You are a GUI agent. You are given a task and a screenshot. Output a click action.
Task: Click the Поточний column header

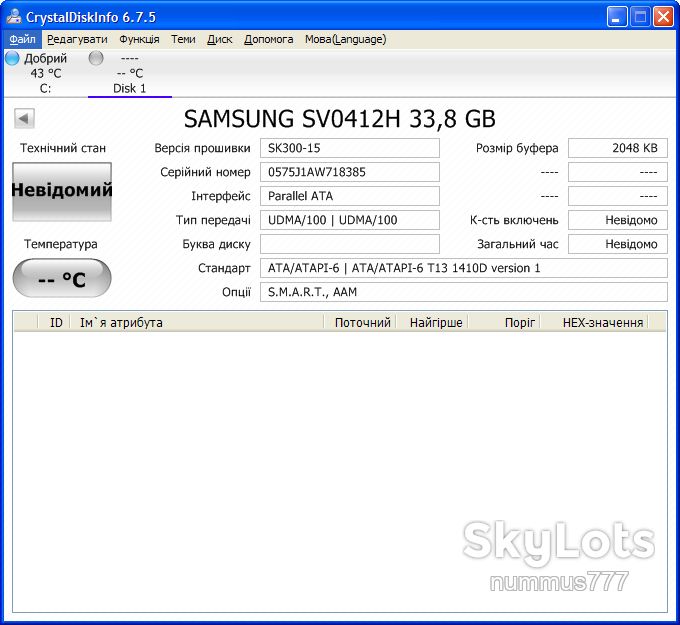pos(360,323)
